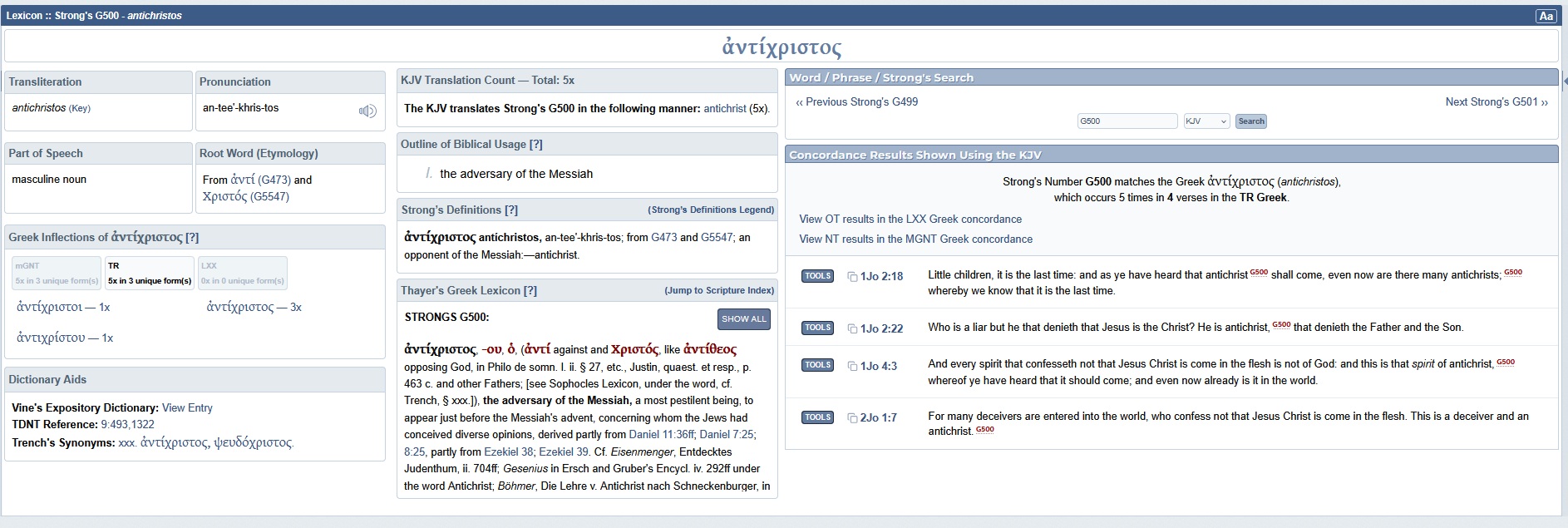
Task: Open TOOLS for 1Jo 2:18
Action: pyautogui.click(x=817, y=276)
